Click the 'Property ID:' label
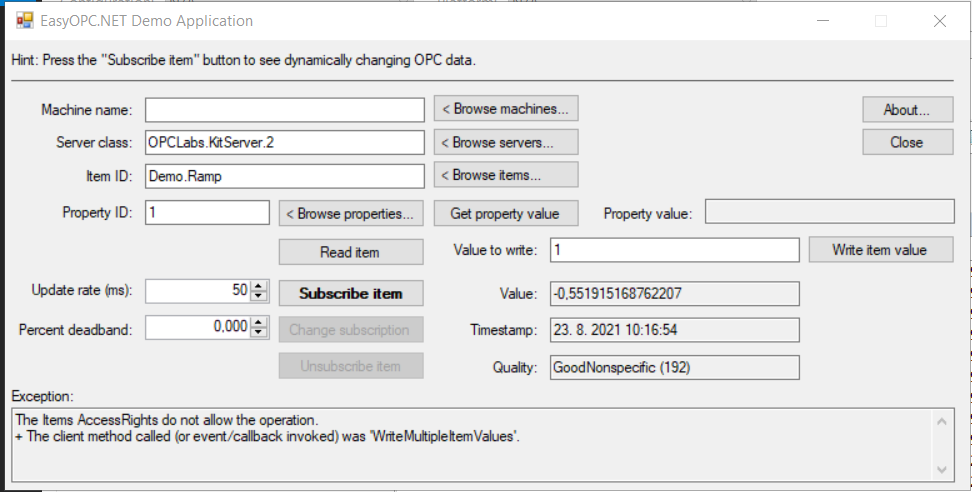Screen dimensions: 972x492 click(97, 213)
